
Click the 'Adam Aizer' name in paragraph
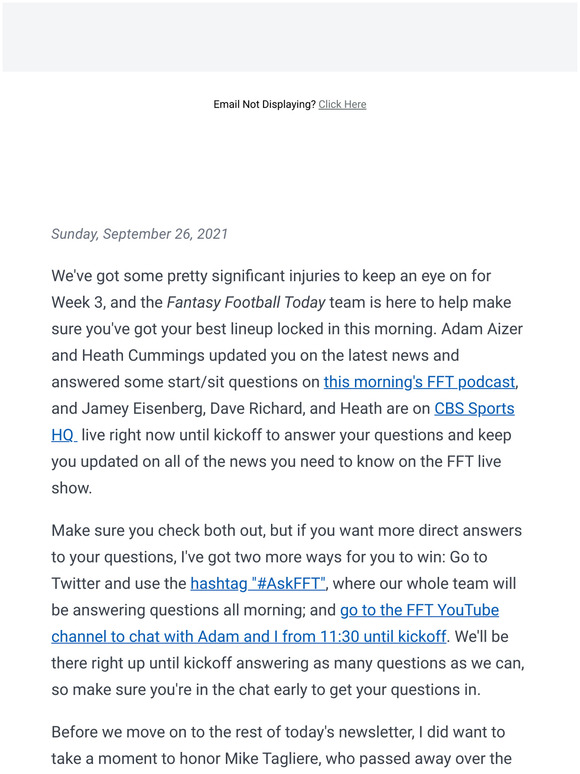pos(482,329)
